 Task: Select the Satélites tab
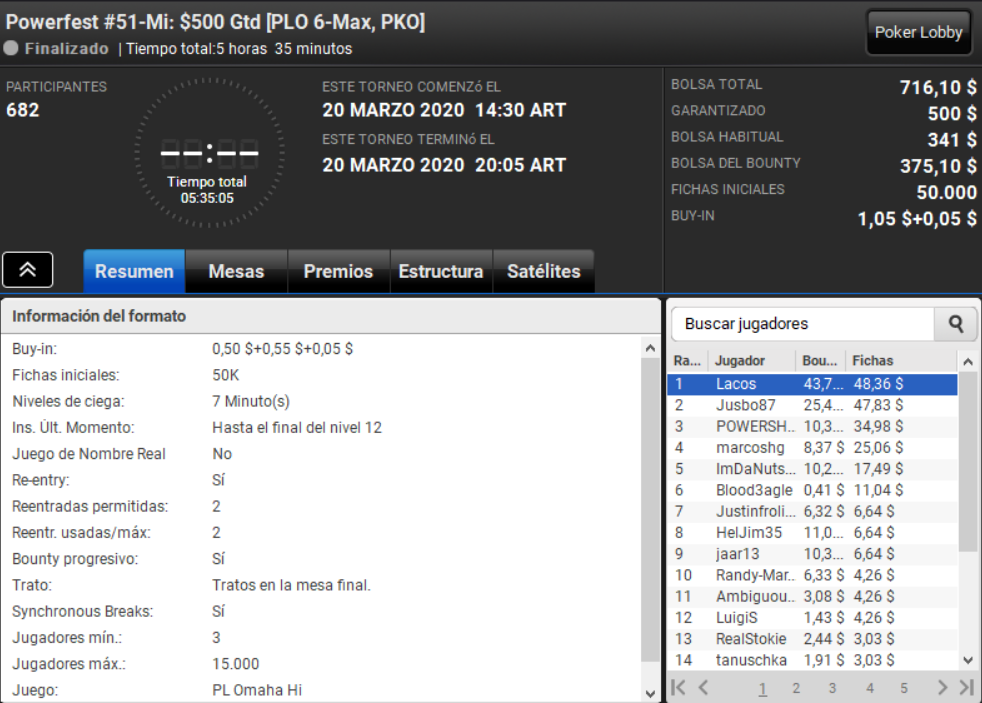[544, 271]
